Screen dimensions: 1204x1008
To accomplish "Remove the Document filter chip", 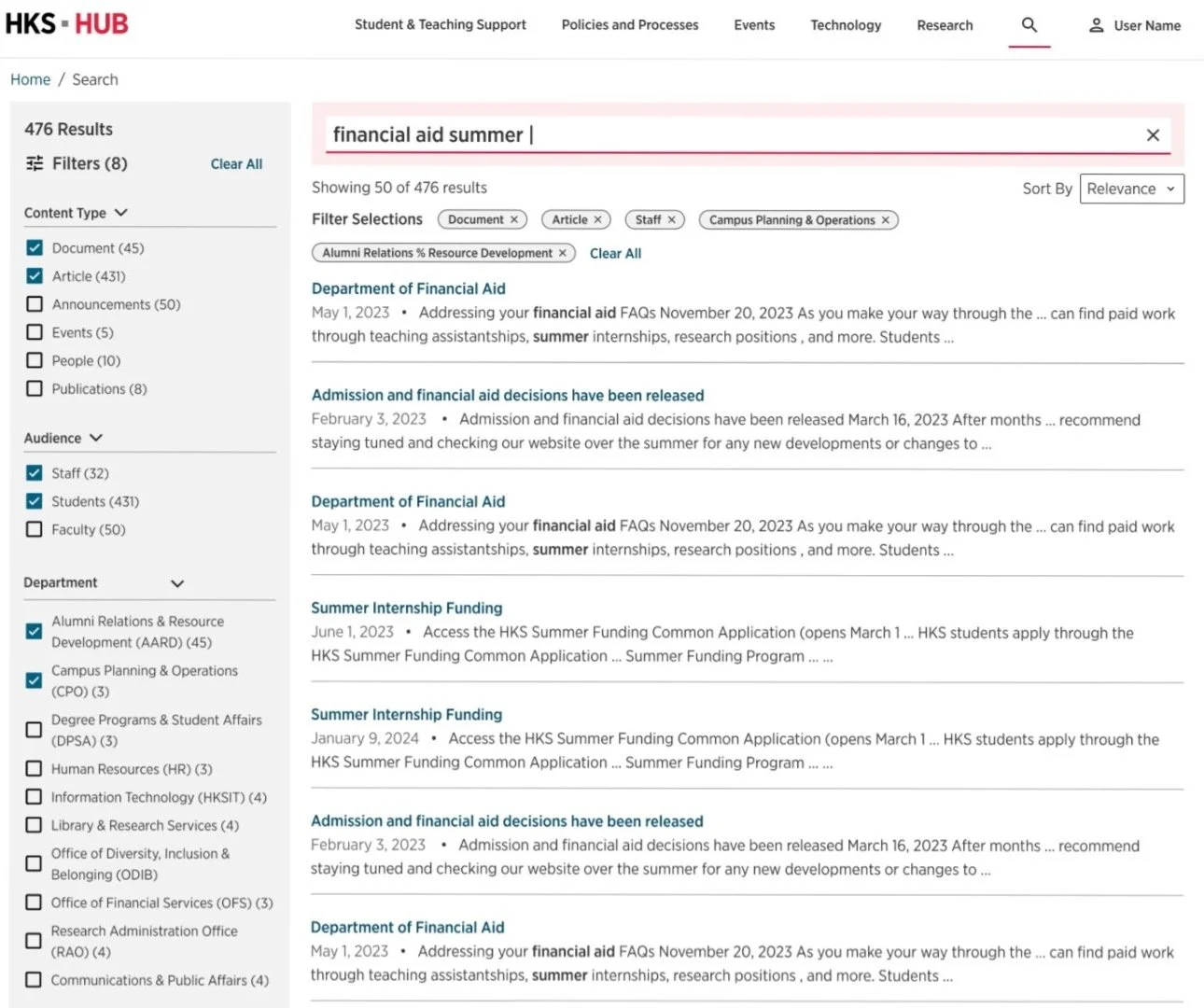I will pos(513,220).
